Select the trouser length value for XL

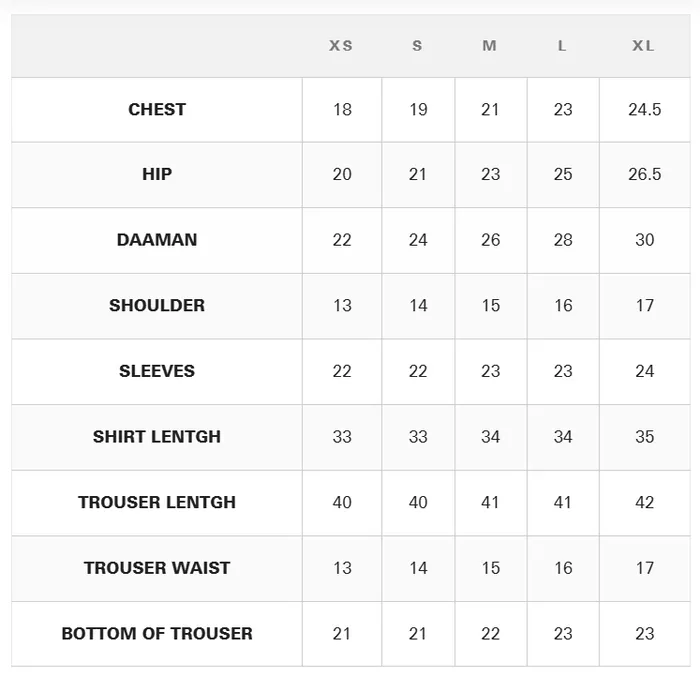click(x=644, y=502)
